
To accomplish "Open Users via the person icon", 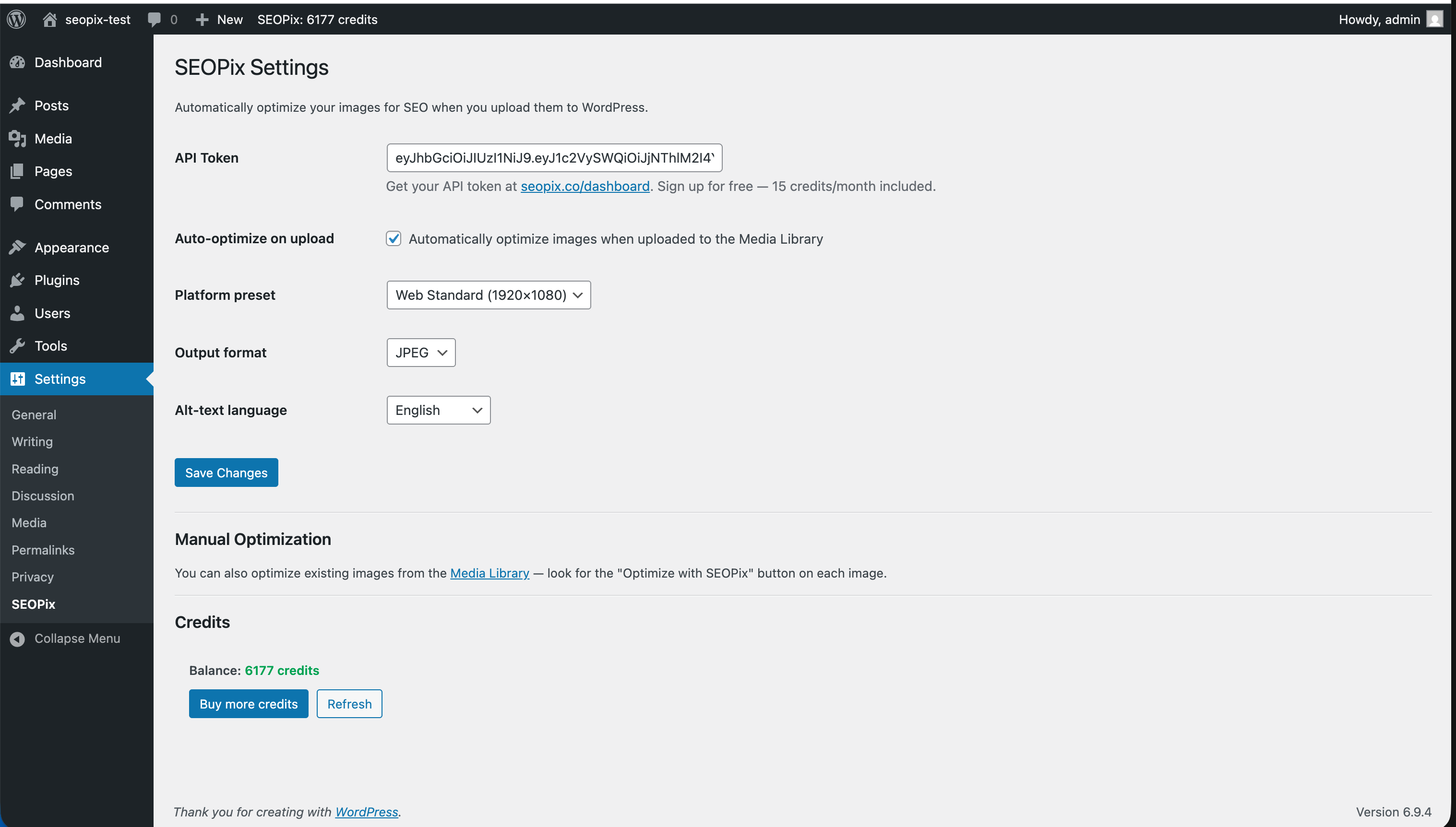I will click(18, 312).
